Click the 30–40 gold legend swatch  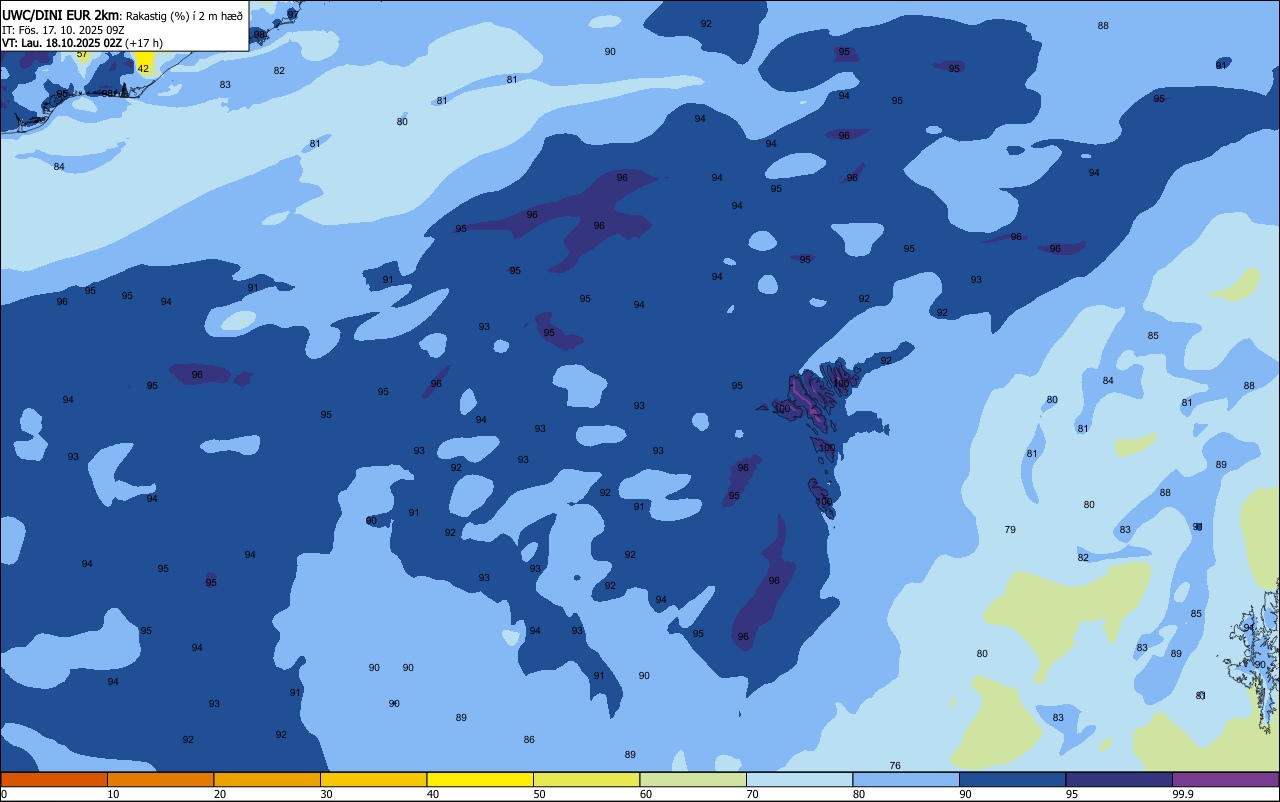(x=373, y=779)
